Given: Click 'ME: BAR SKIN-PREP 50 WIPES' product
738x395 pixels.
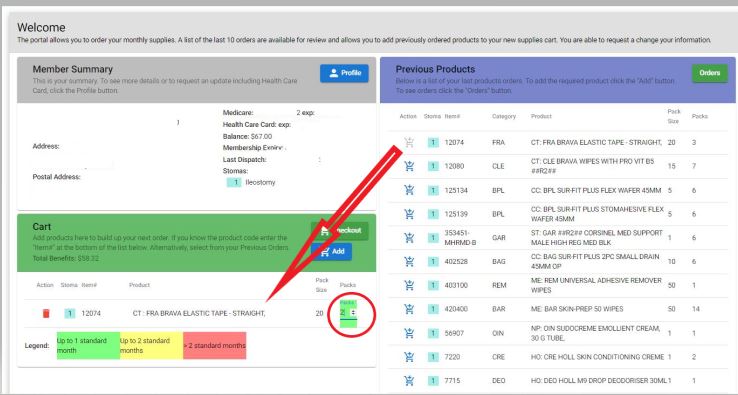Looking at the screenshot, I should (577, 309).
